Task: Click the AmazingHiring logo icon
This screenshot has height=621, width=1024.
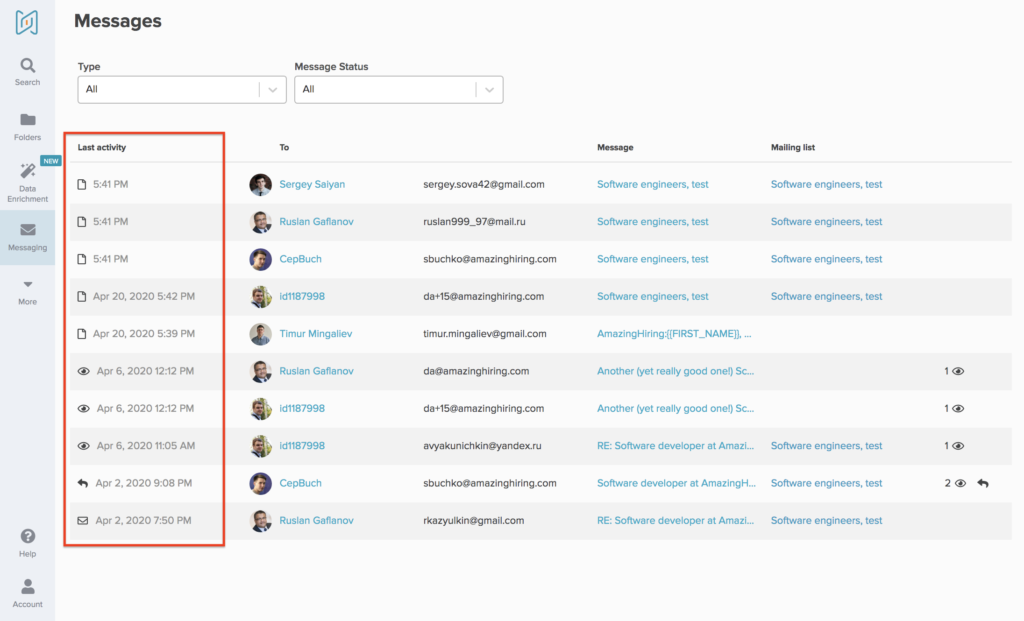Action: tap(27, 22)
